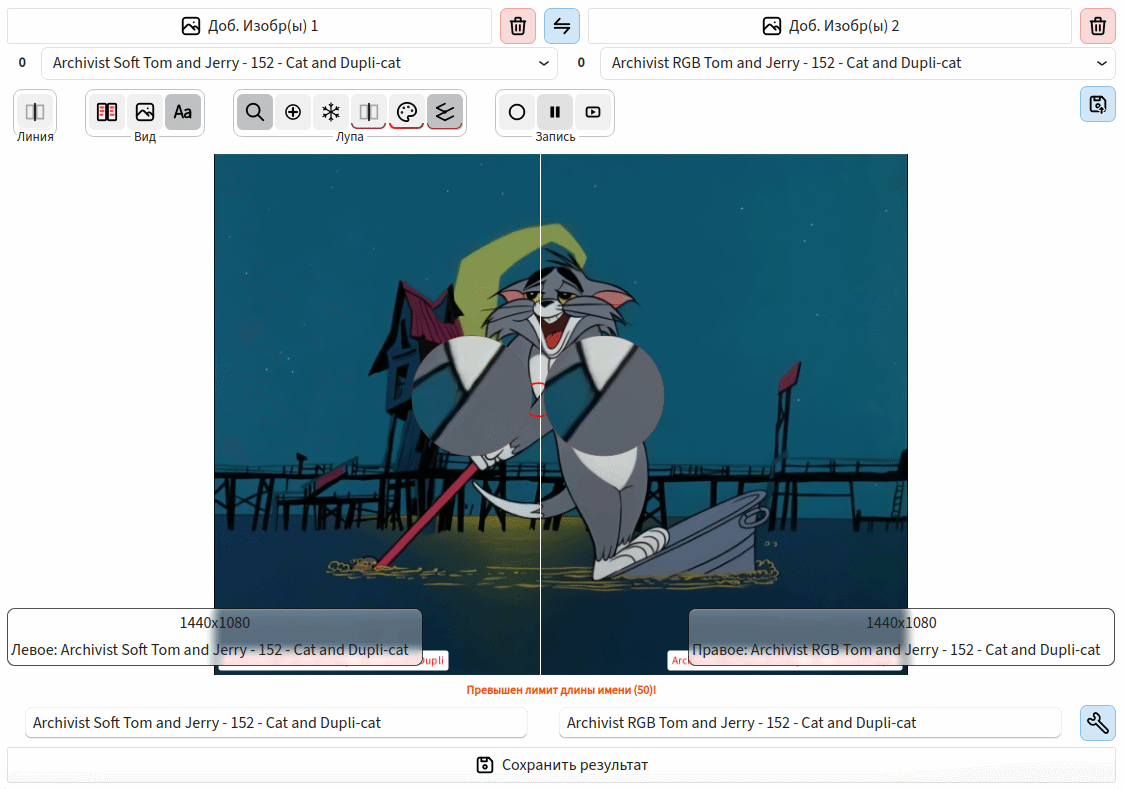
Task: Open settings with the wrench icon
Action: 1097,722
